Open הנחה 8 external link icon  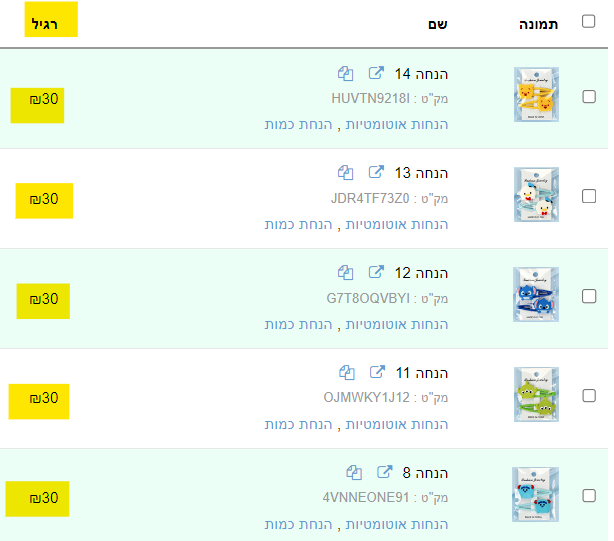pyautogui.click(x=384, y=472)
